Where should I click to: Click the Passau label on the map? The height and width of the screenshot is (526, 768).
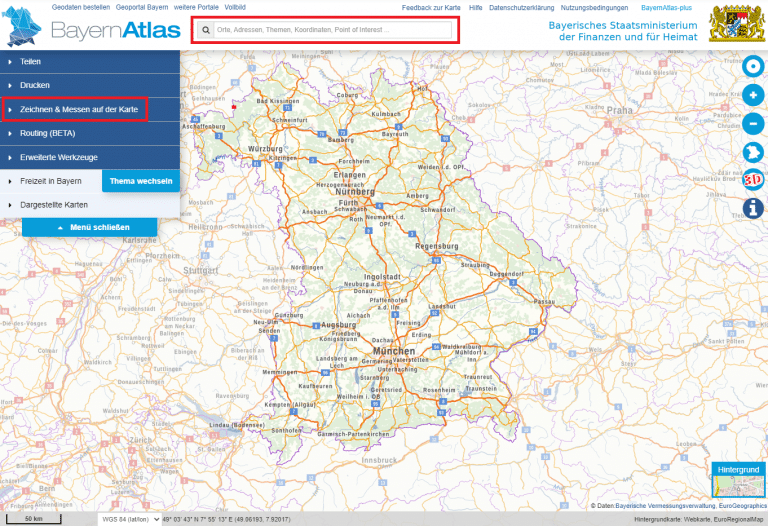[x=544, y=302]
